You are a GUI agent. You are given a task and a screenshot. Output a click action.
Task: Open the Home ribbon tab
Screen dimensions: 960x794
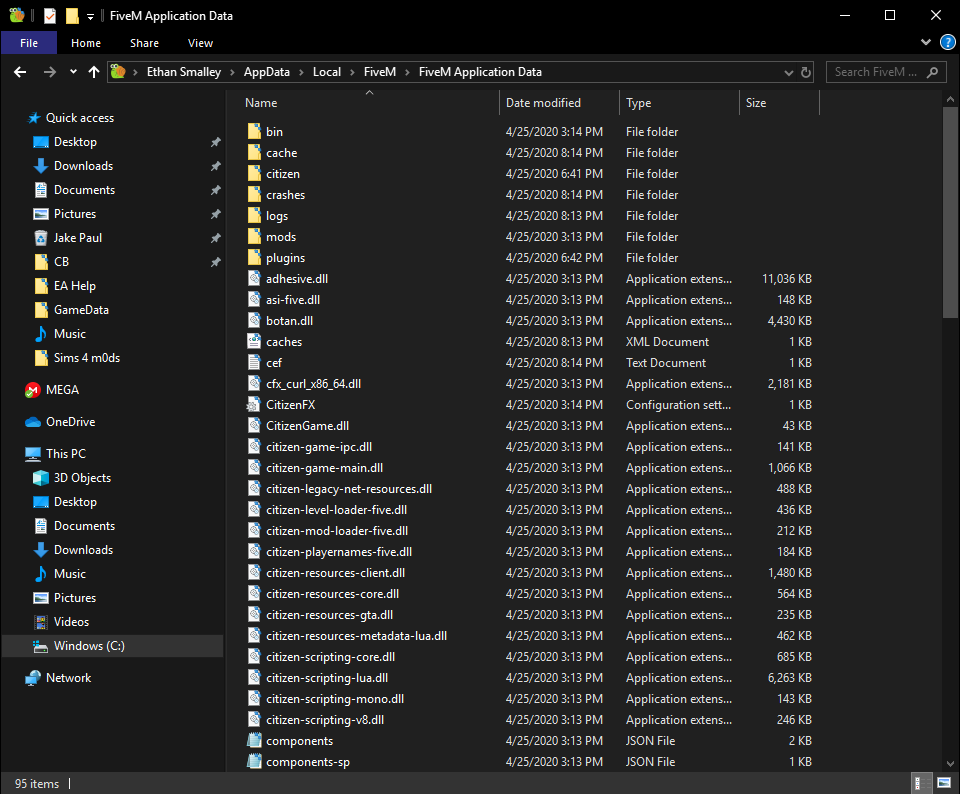[86, 43]
